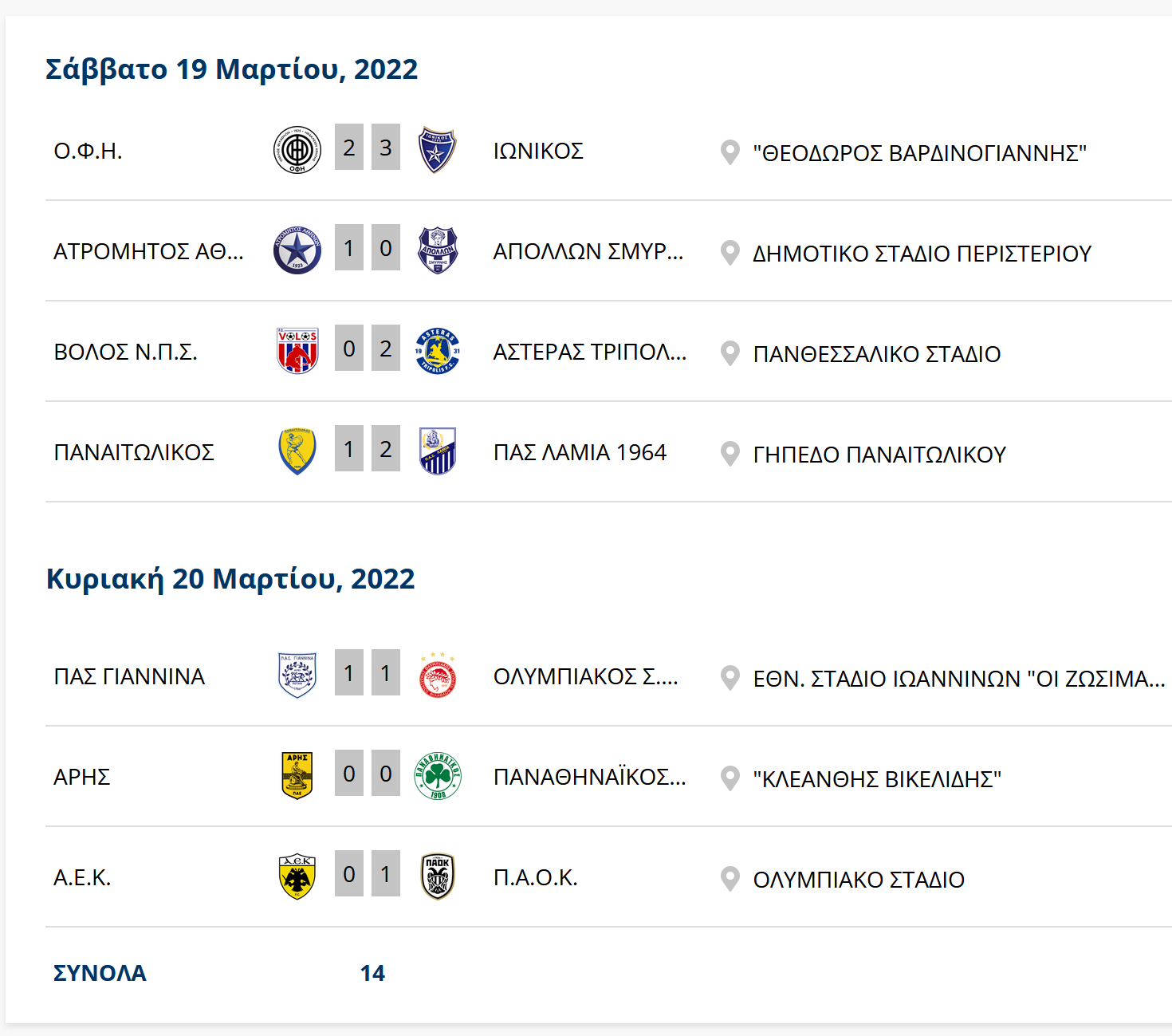1172x1036 pixels.
Task: Open the ΠΑΣ ΓΙΑΝΝΙΝΑ team link
Action: (129, 676)
